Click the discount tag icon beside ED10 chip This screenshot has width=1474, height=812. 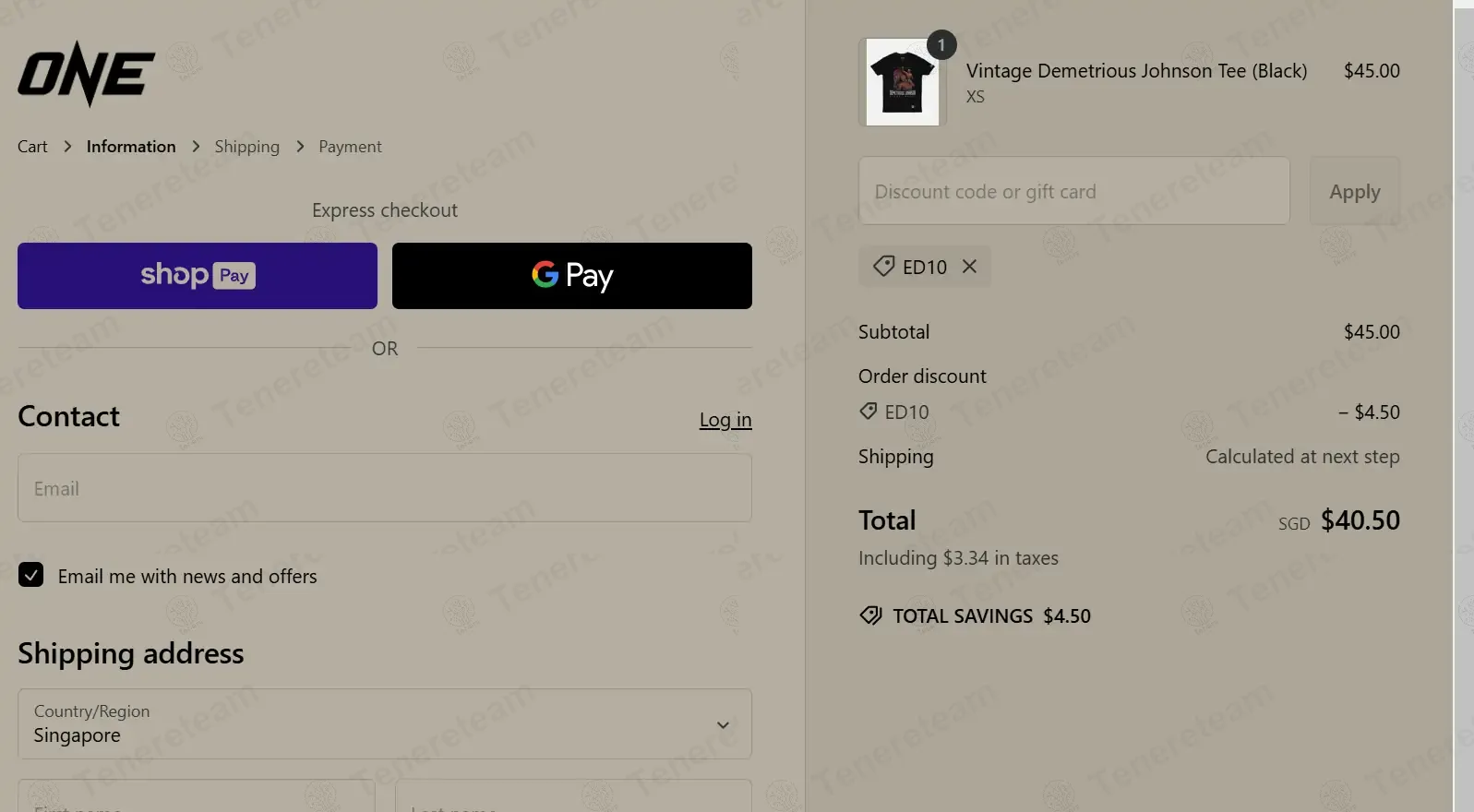pyautogui.click(x=883, y=267)
